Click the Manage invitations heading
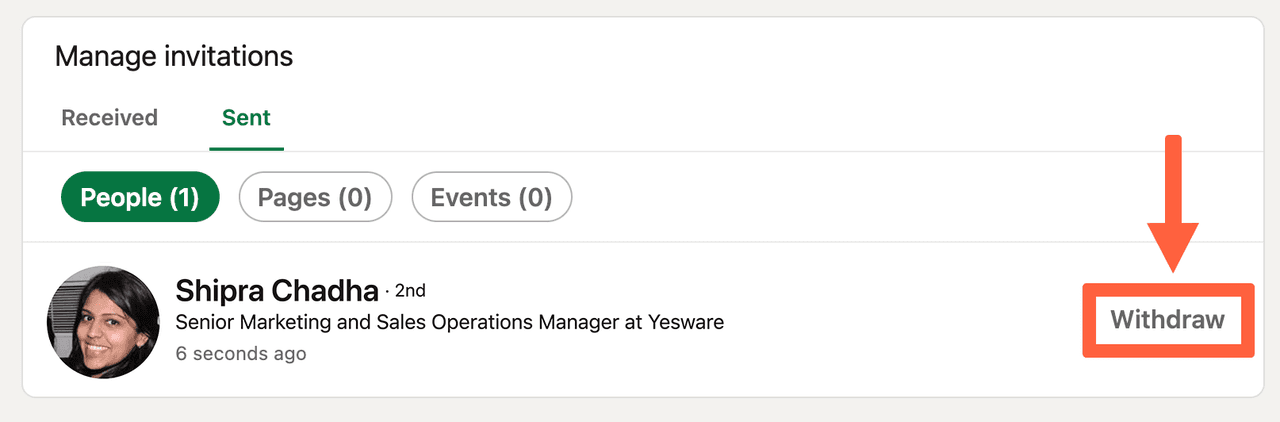 (x=174, y=56)
